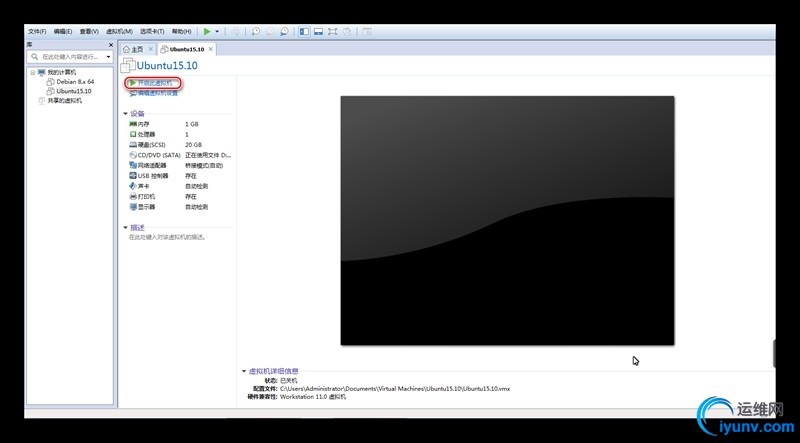Select 我的计算机 in the library tree
Viewport: 800px width, 443px height.
(62, 72)
